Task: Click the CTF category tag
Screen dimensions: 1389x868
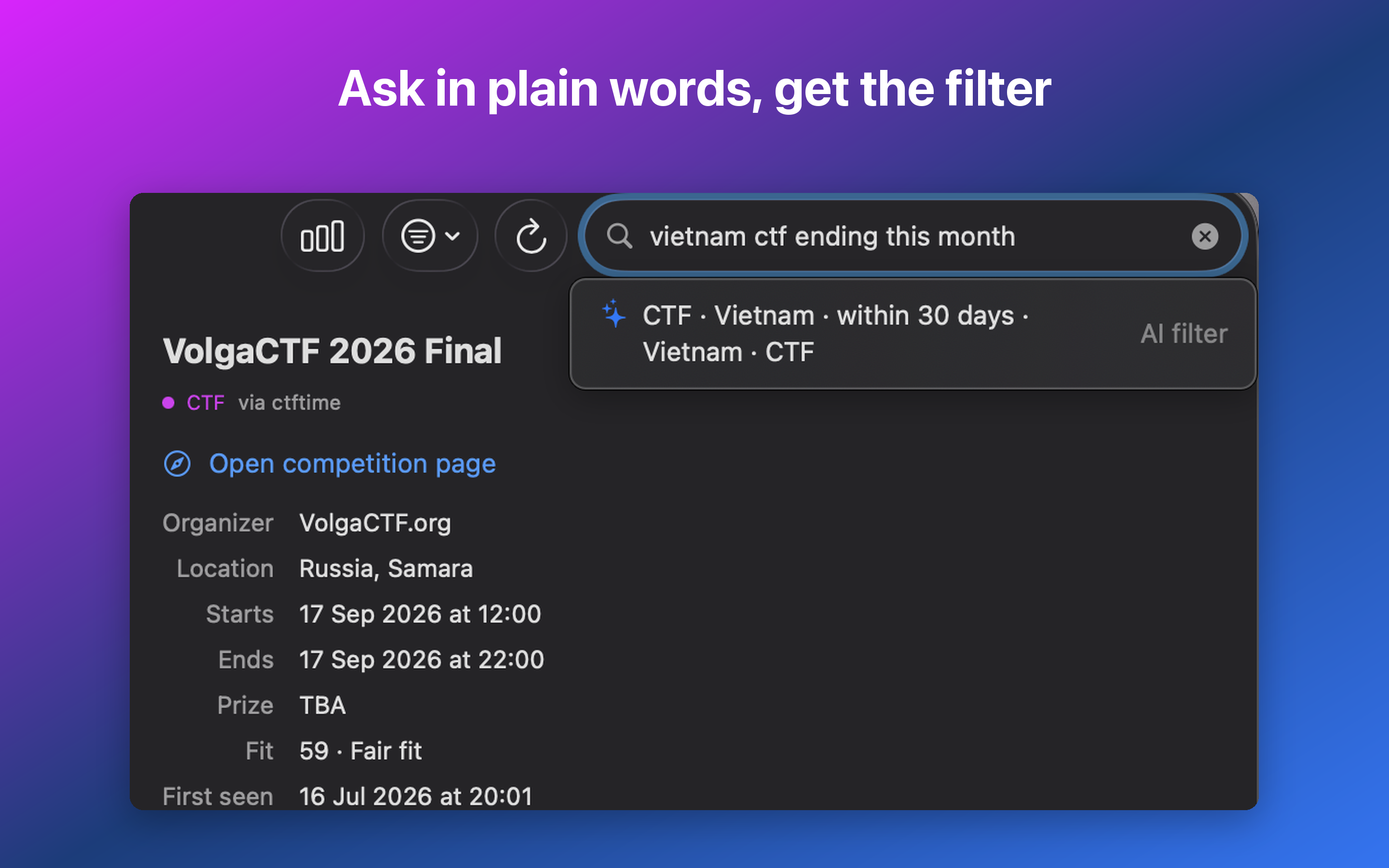Action: pos(205,403)
